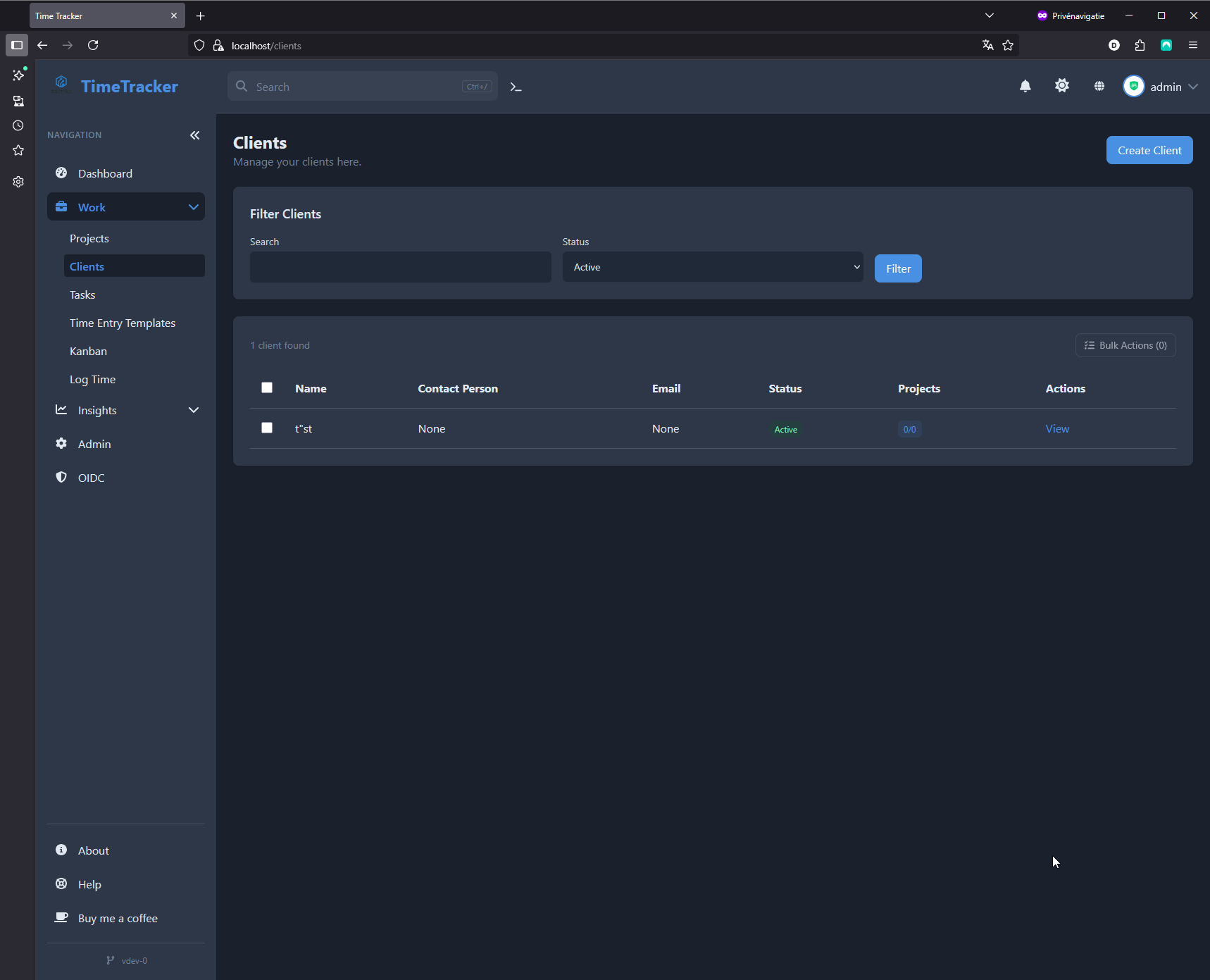Open the View link for t"st

click(1056, 429)
